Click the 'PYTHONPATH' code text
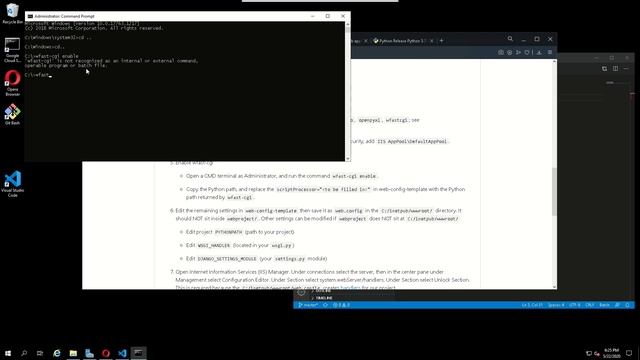The width and height of the screenshot is (640, 360). coord(229,232)
